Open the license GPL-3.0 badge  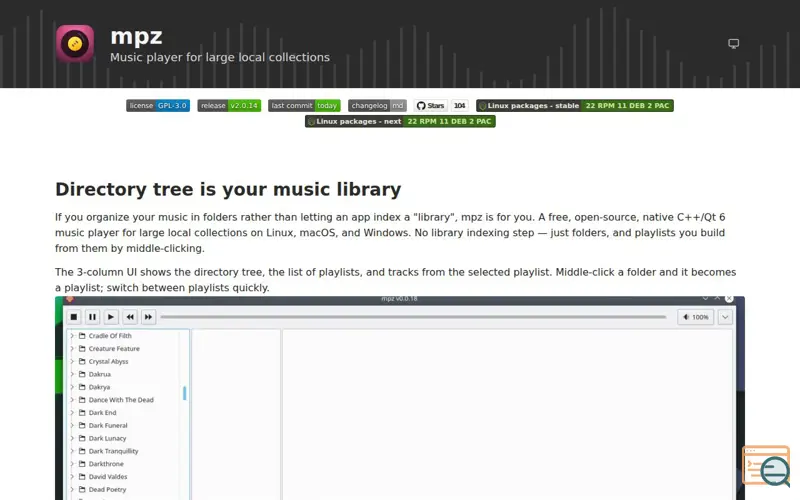tap(158, 106)
